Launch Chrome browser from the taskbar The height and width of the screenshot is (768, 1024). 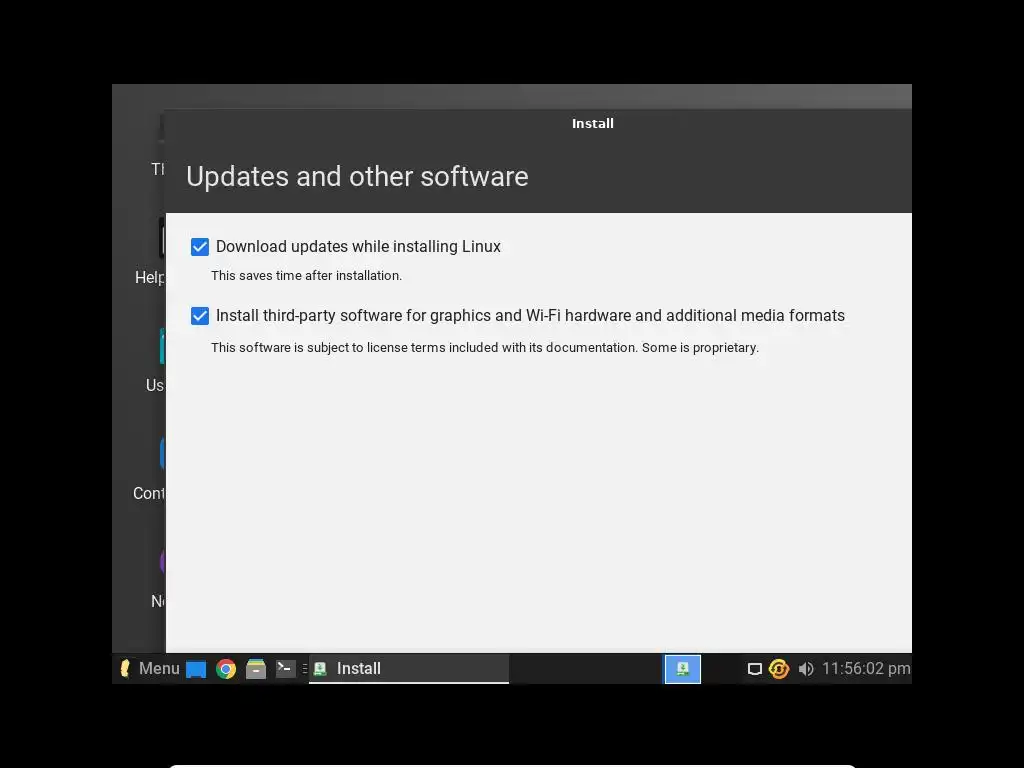click(x=226, y=669)
